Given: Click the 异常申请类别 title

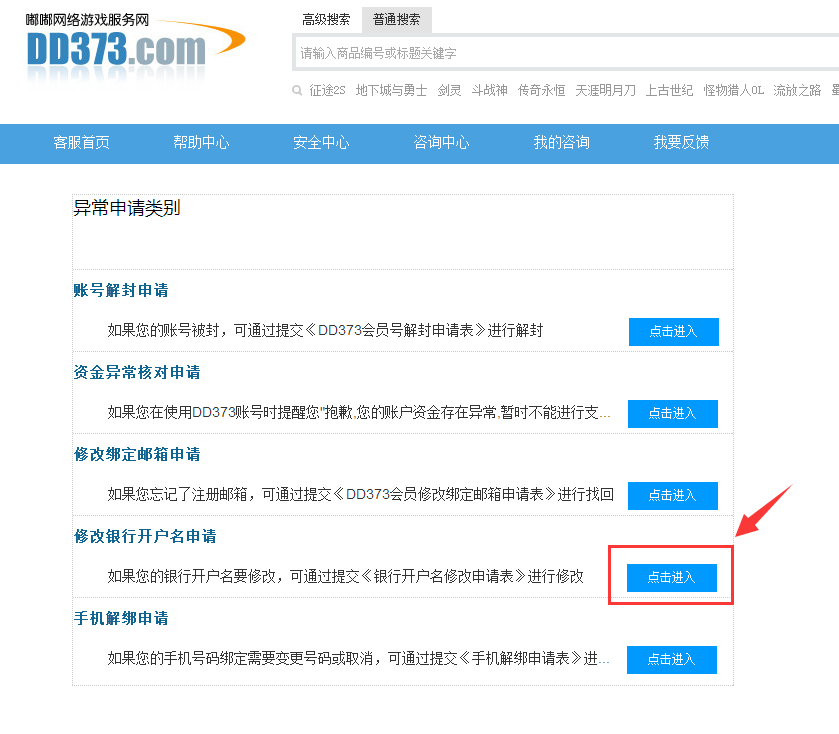Looking at the screenshot, I should click(x=127, y=208).
